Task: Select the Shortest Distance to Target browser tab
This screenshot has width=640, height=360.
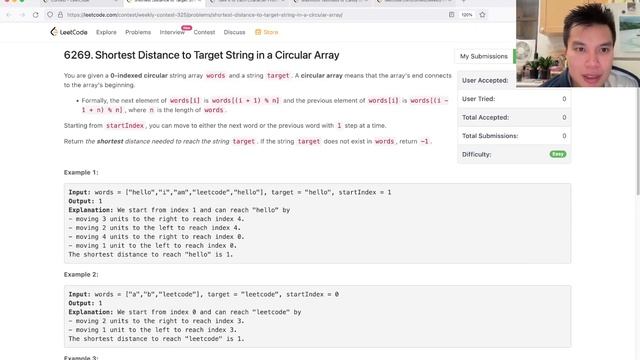Action: click(163, 2)
